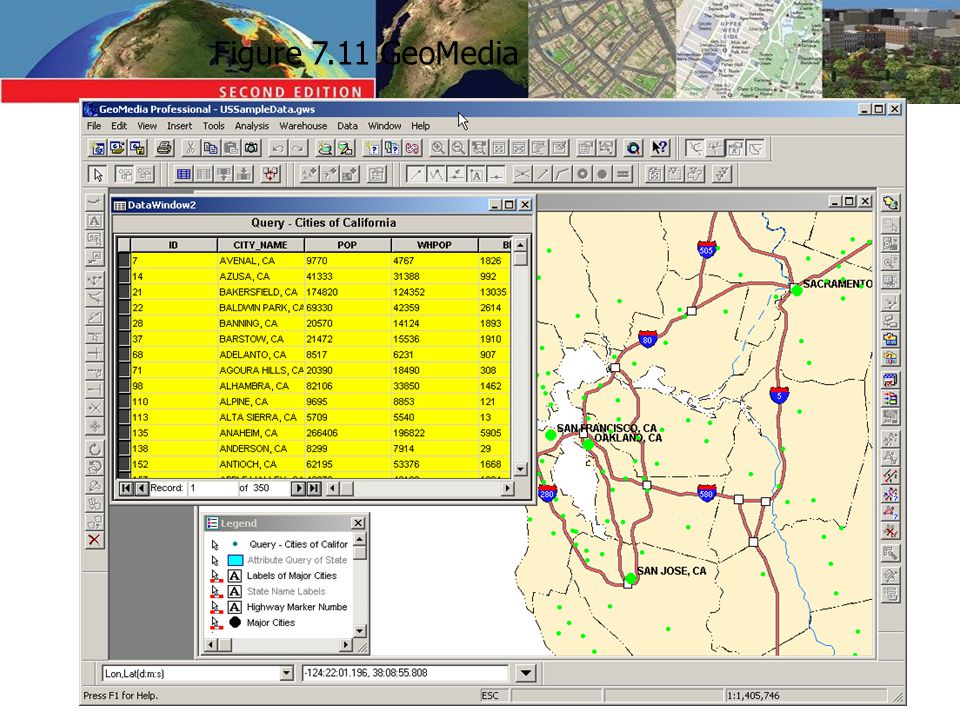The width and height of the screenshot is (960, 720).
Task: Select the row selector for BAKERSFIELD, CA
Action: coord(124,292)
